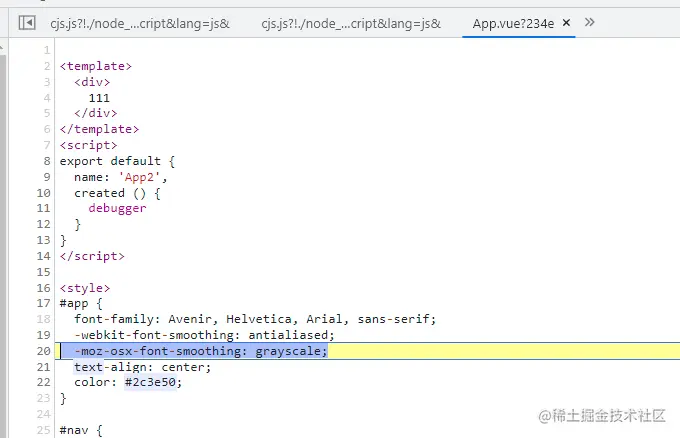This screenshot has width=680, height=438.
Task: Click the #app selector
Action: click(x=74, y=304)
